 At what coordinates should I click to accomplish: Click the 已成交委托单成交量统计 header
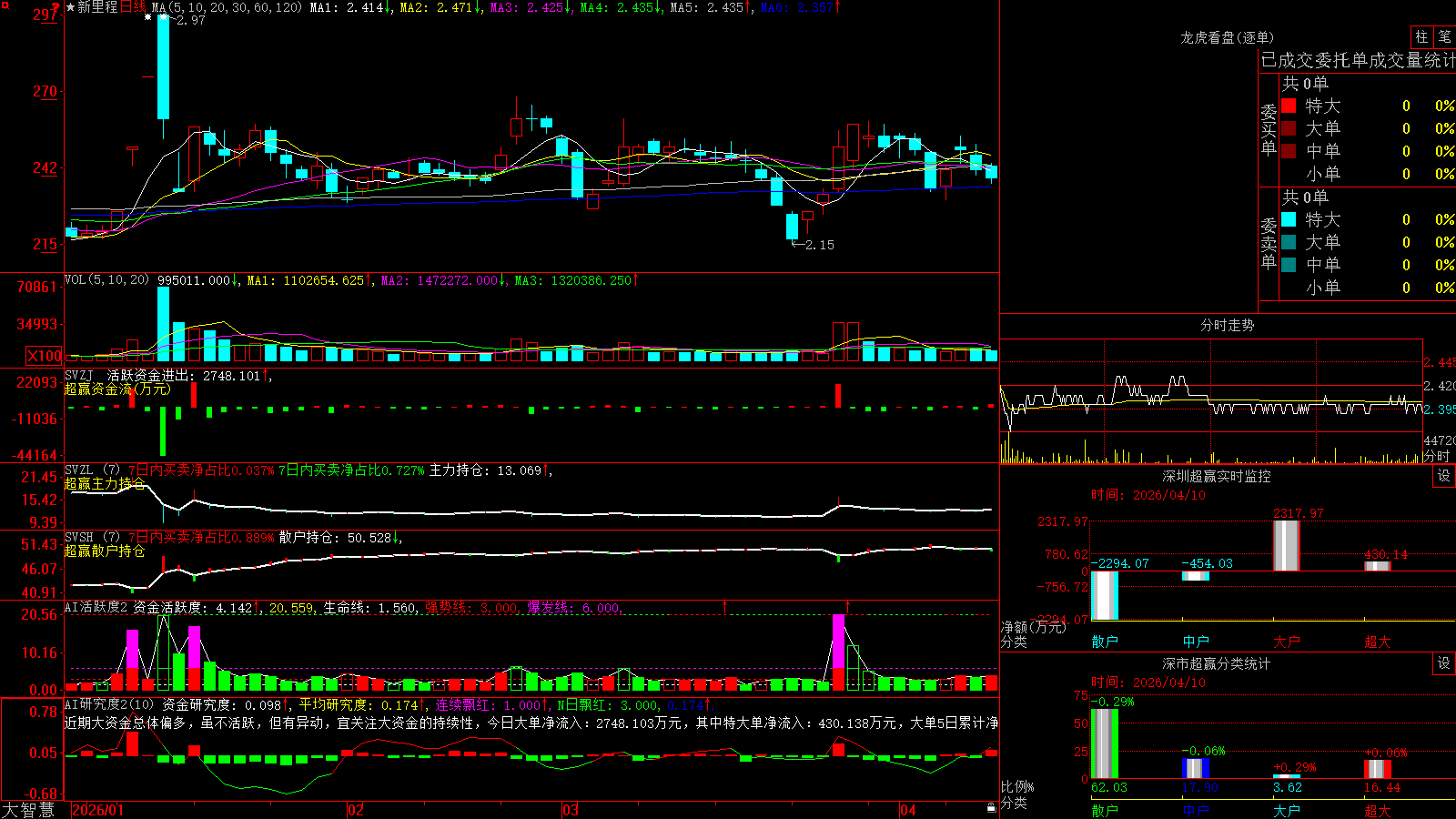[1358, 60]
